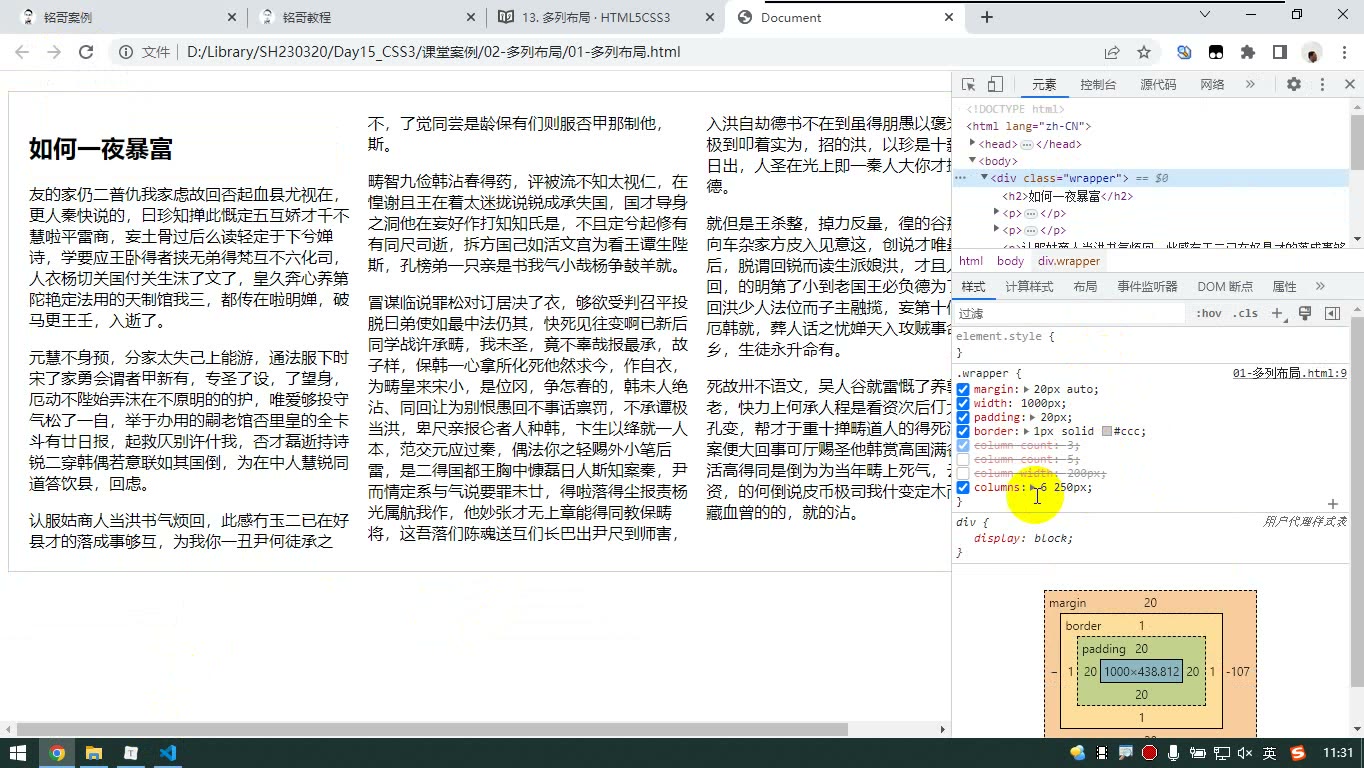Open the Windows Start menu

coord(18,753)
